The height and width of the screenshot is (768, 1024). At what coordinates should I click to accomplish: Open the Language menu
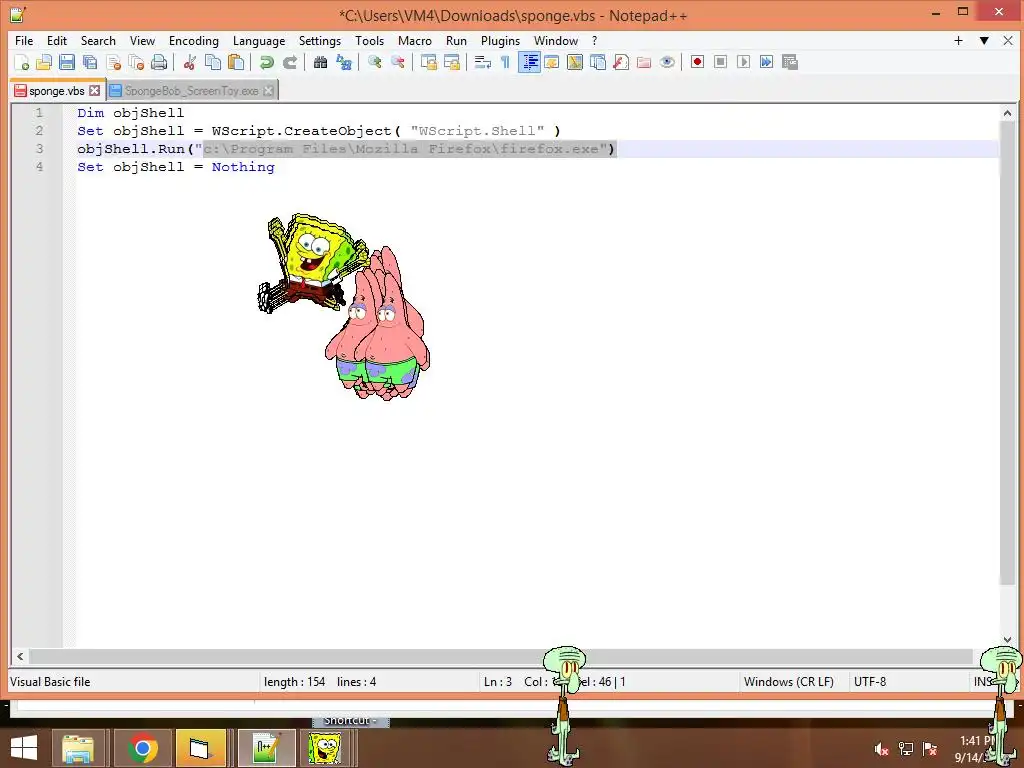pyautogui.click(x=259, y=40)
